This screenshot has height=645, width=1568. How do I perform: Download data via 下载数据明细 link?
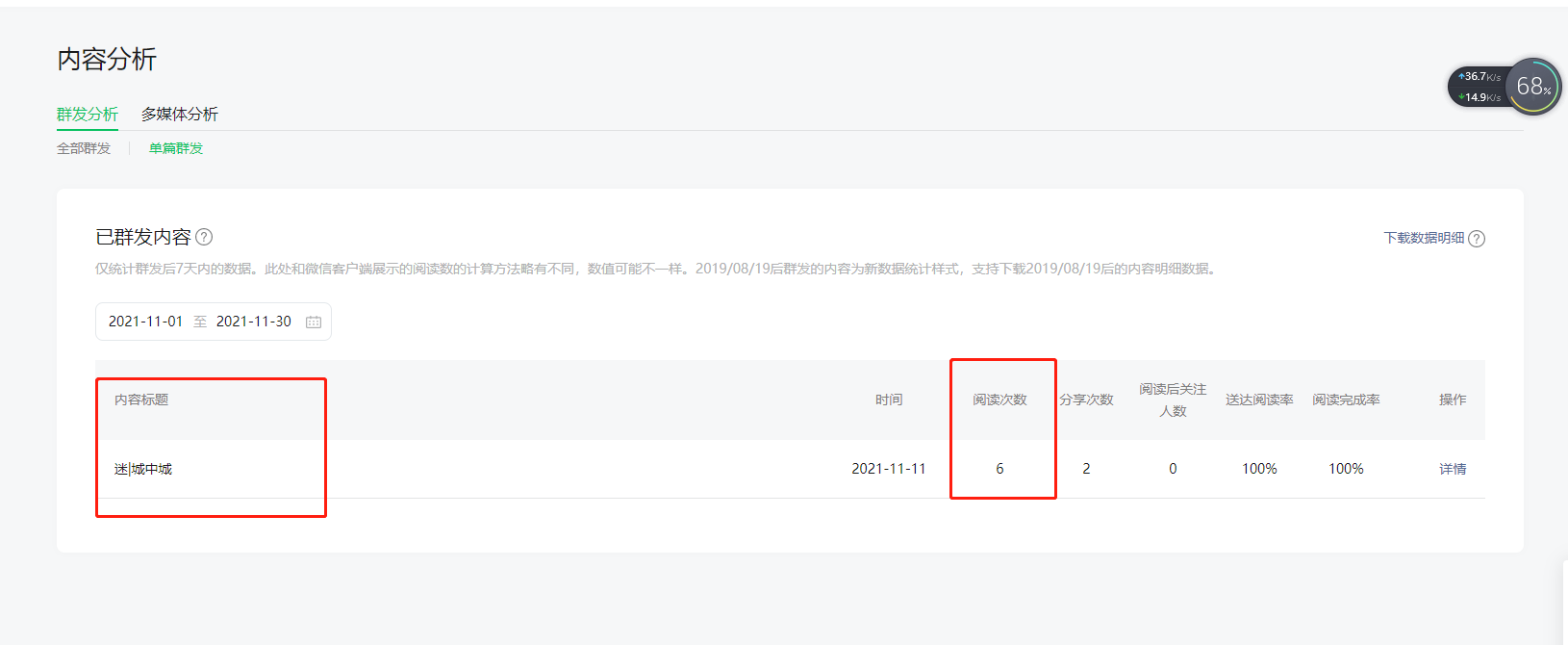click(1424, 238)
